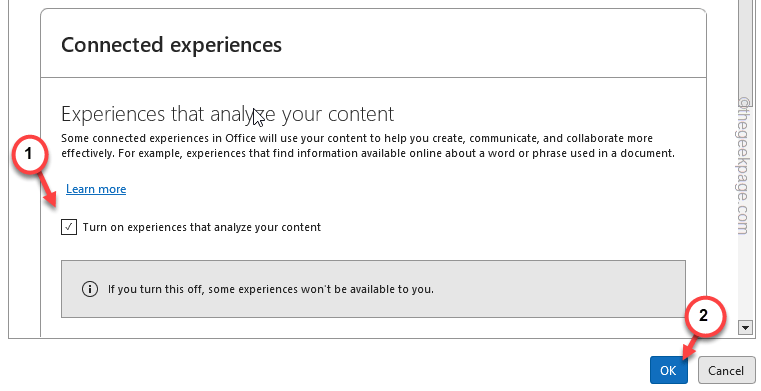The image size is (761, 391).
Task: Click the 'Turn on experiences that analyze' label
Action: (x=202, y=227)
